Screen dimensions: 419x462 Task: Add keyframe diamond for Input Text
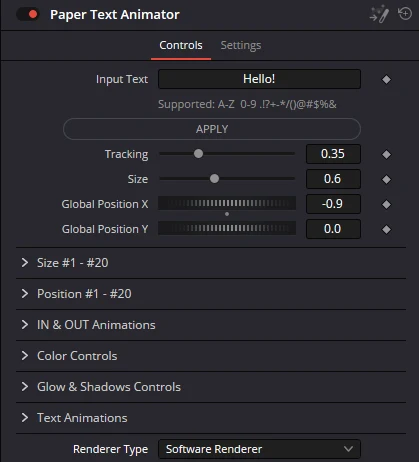point(386,79)
